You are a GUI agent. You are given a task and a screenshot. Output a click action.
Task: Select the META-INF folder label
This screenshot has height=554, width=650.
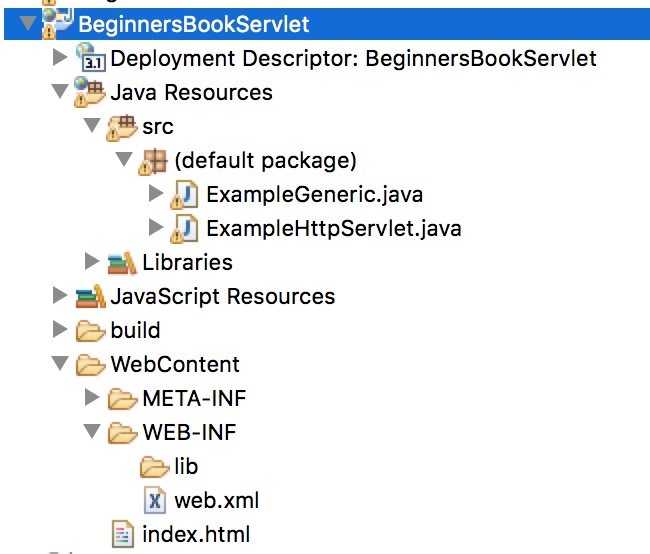(x=194, y=398)
